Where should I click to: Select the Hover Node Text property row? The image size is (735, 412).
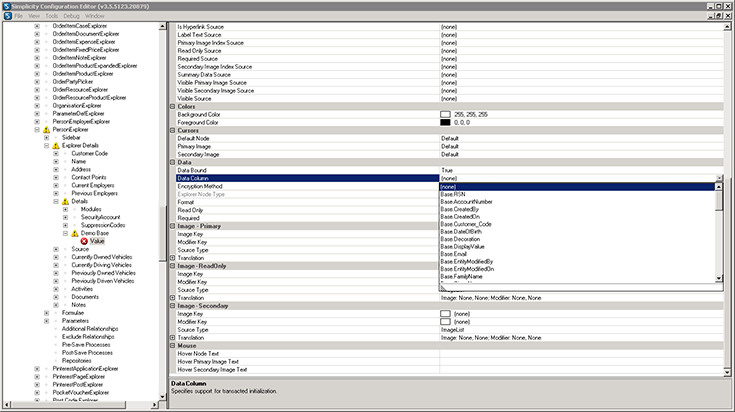coord(449,353)
